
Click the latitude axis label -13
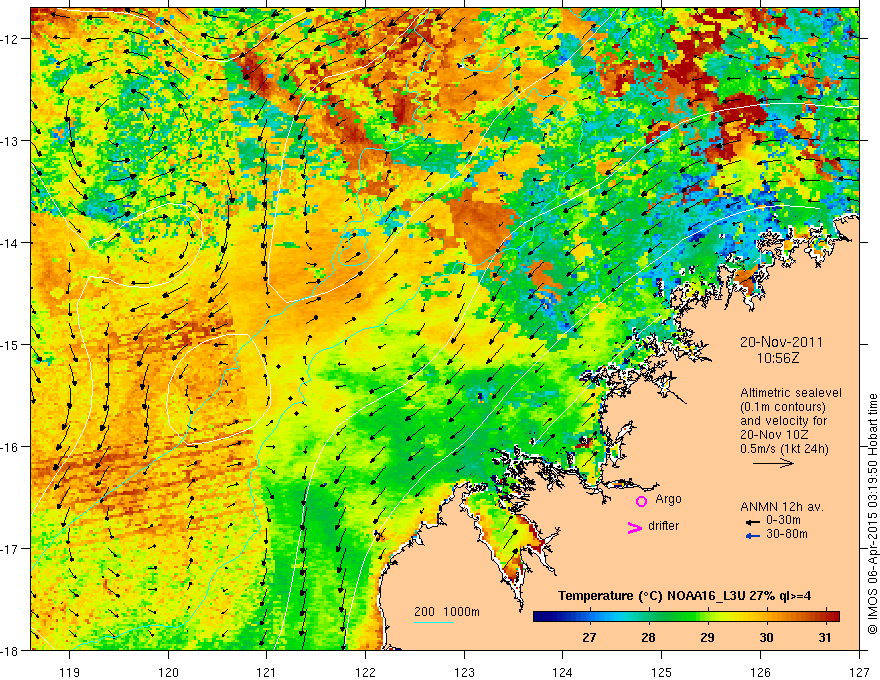[x=10, y=141]
